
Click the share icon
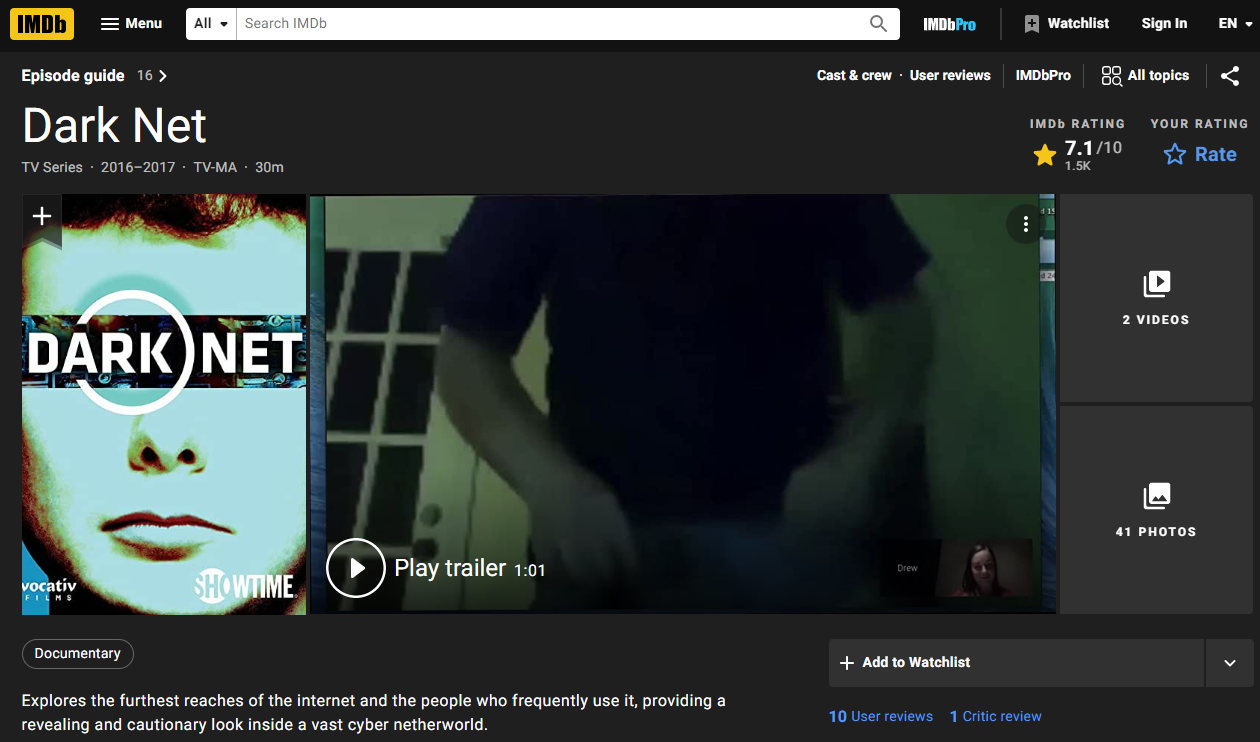pyautogui.click(x=1230, y=75)
